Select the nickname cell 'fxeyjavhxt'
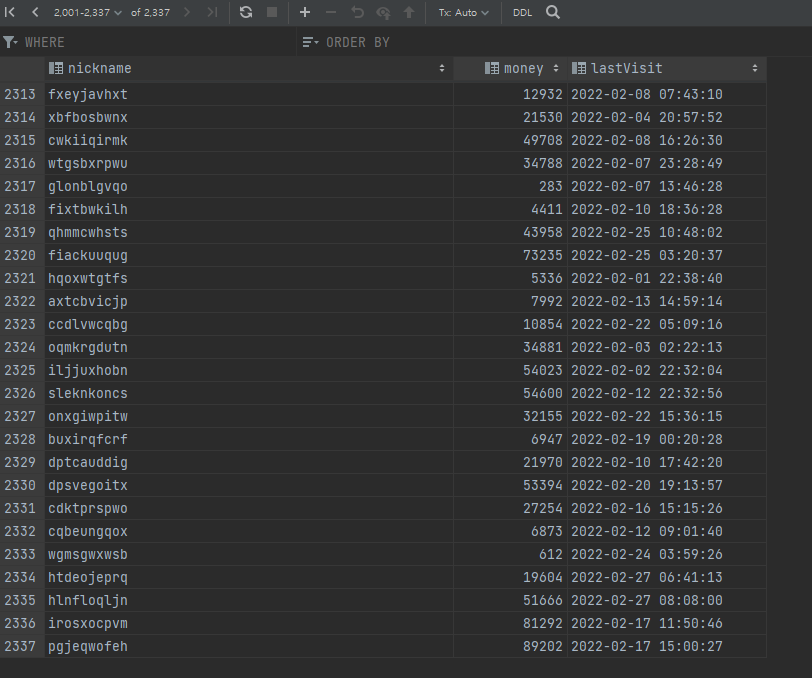 coord(249,94)
